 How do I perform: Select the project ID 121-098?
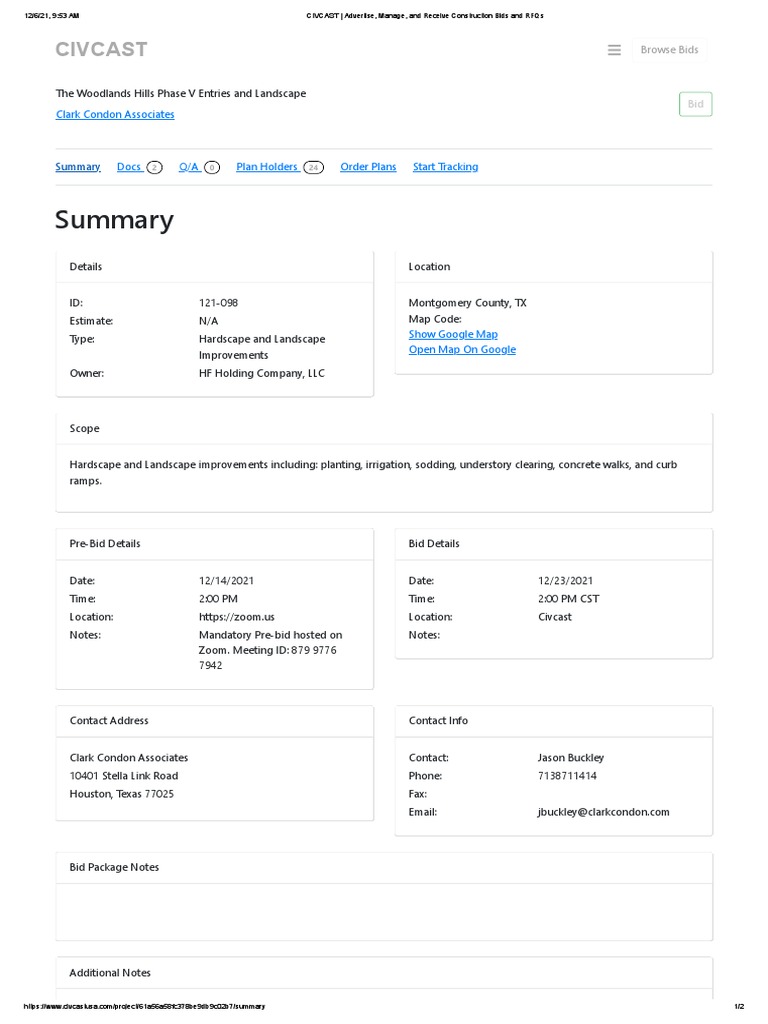(x=218, y=303)
